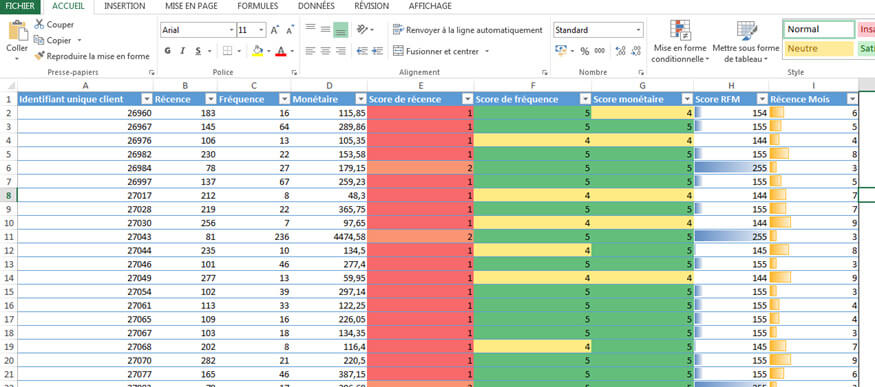
Task: Open the Standard number format dropdown
Action: [x=638, y=30]
